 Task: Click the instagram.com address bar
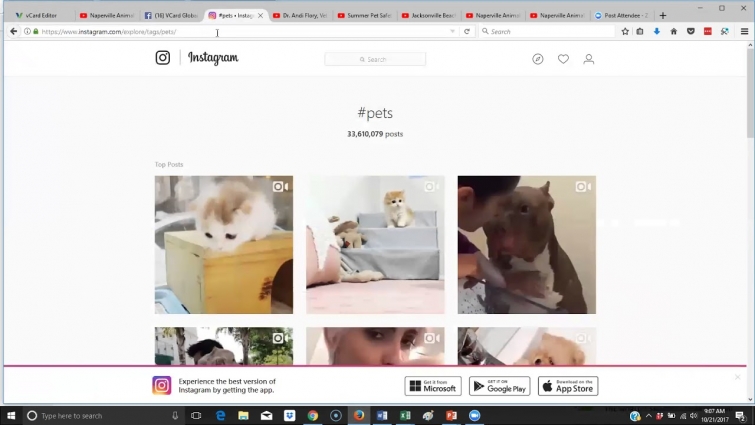[241, 31]
